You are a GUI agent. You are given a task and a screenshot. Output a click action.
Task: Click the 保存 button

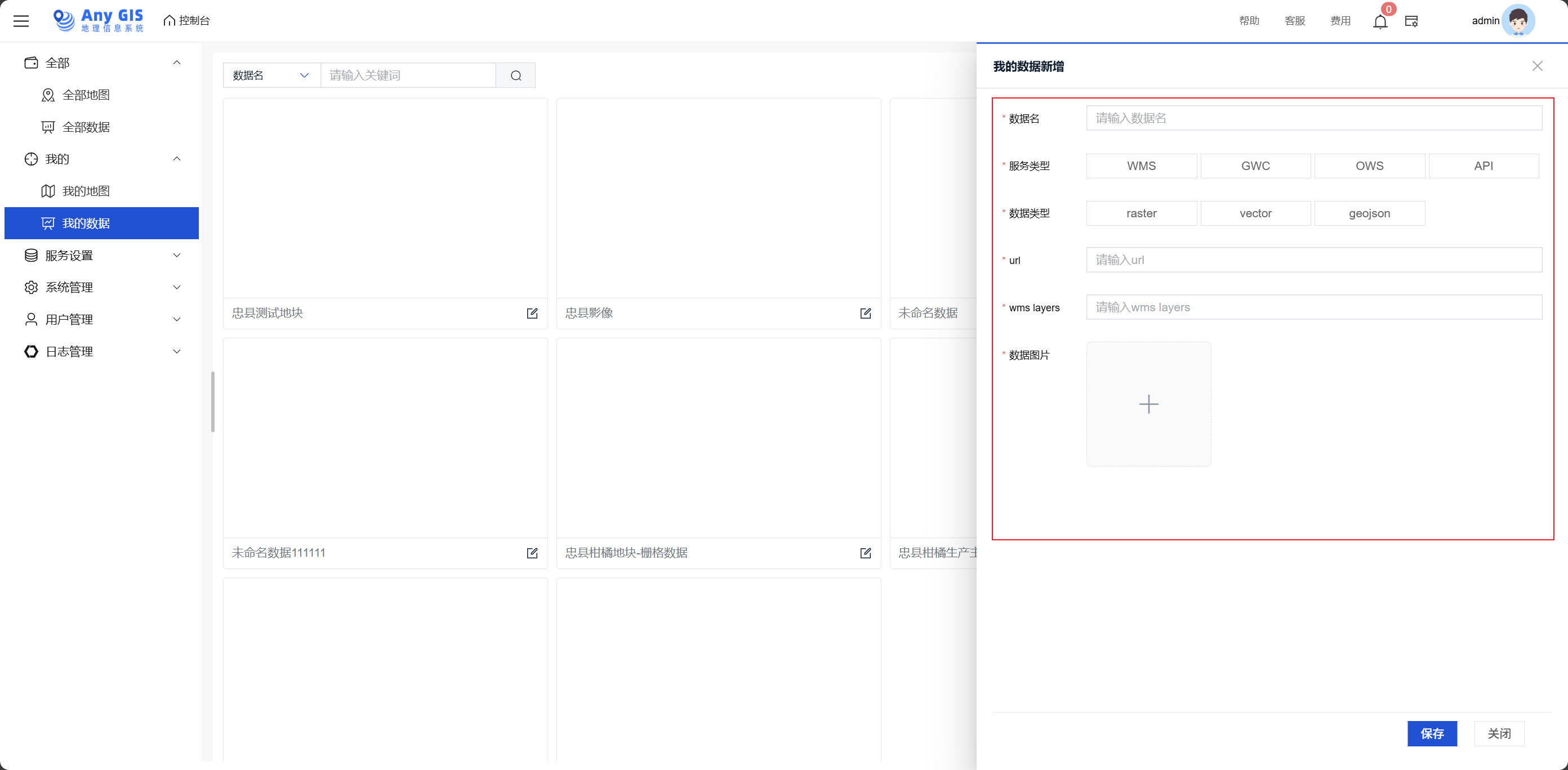click(x=1432, y=733)
